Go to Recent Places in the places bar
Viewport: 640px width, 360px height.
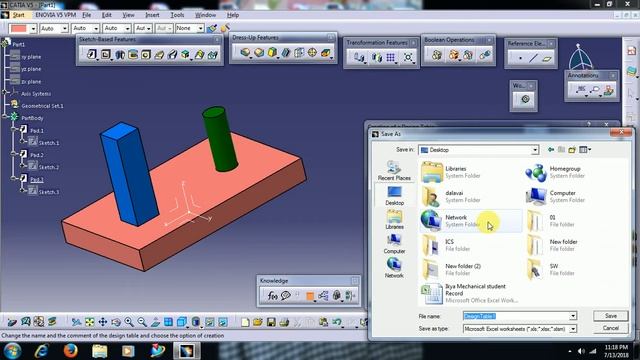point(394,171)
